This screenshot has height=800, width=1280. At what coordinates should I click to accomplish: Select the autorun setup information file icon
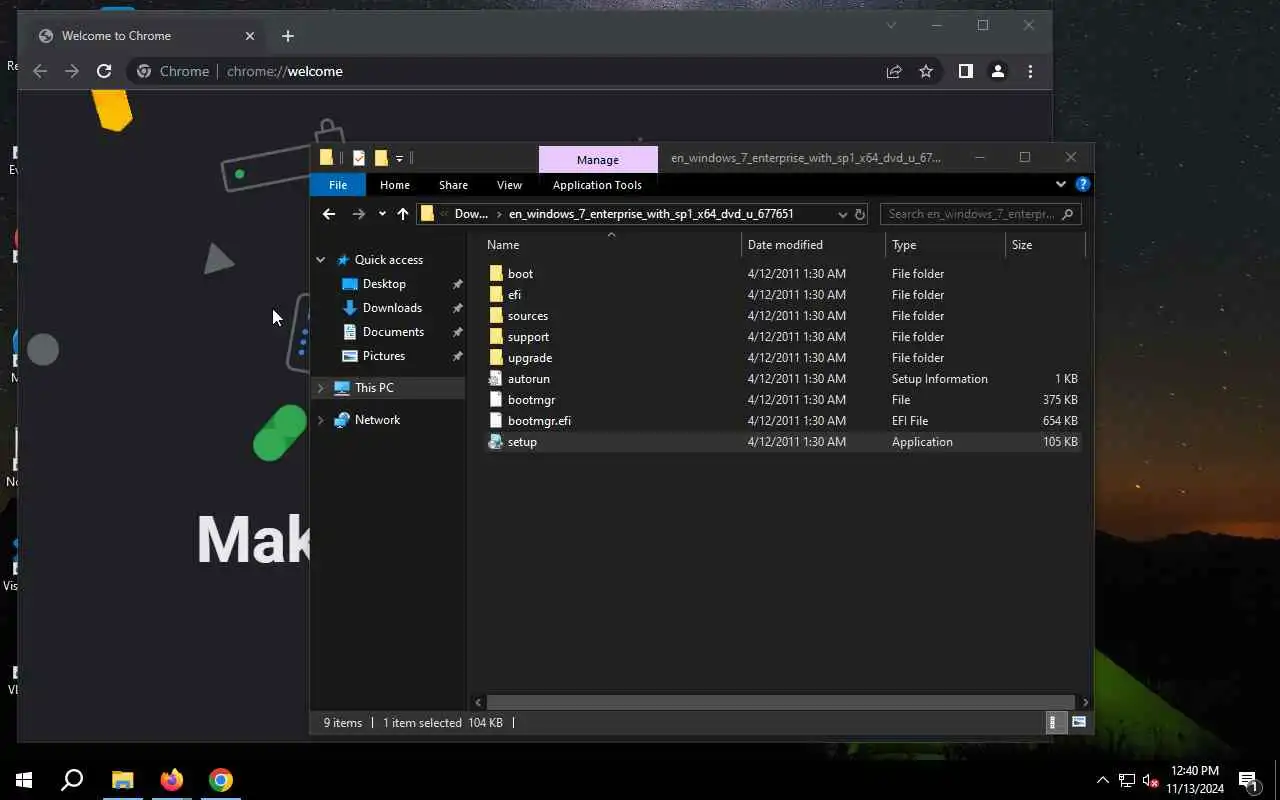point(496,378)
